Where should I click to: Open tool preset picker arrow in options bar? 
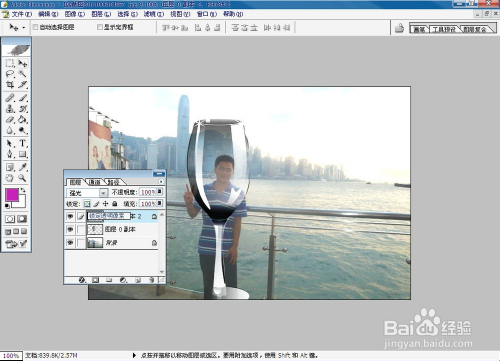coord(24,28)
